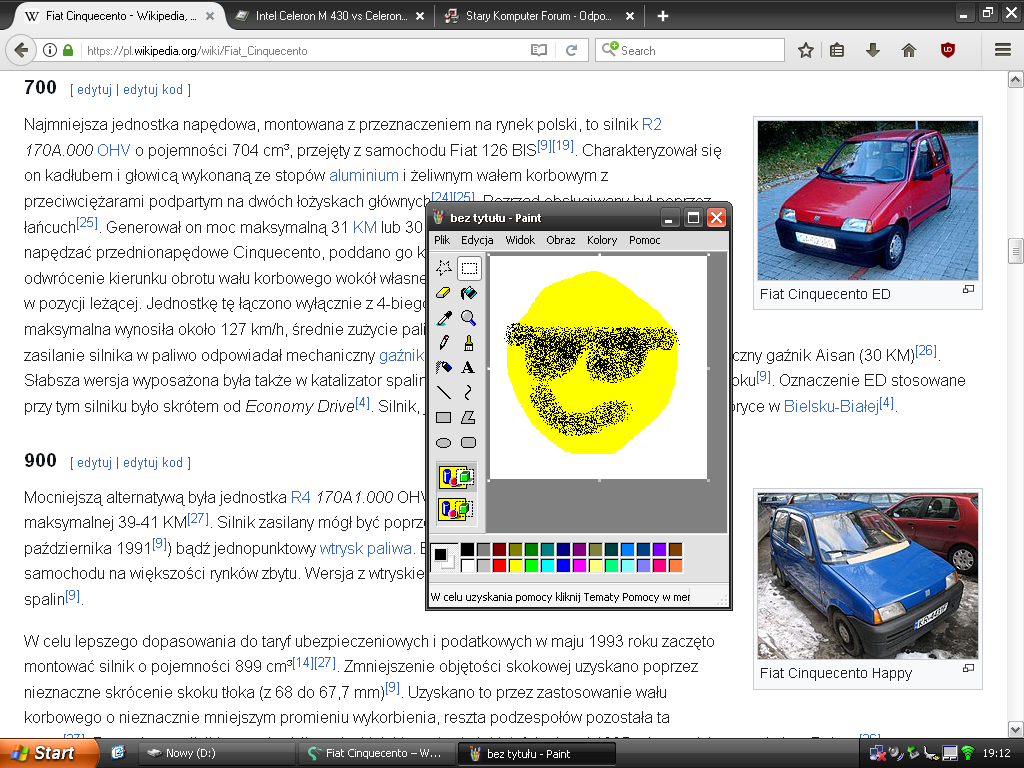Open the Plik menu in Paint

point(442,240)
